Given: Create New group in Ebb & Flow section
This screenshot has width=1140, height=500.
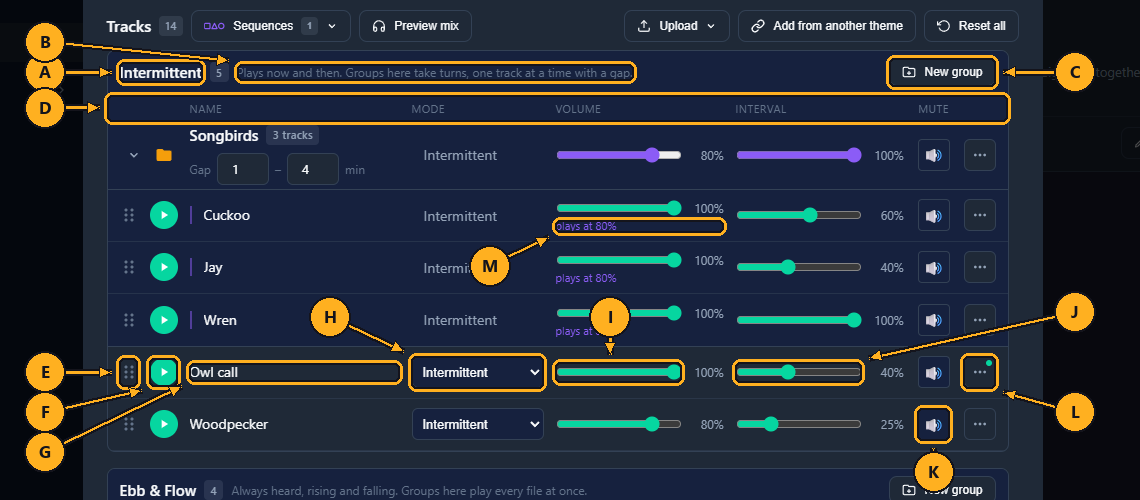Looking at the screenshot, I should click(942, 490).
